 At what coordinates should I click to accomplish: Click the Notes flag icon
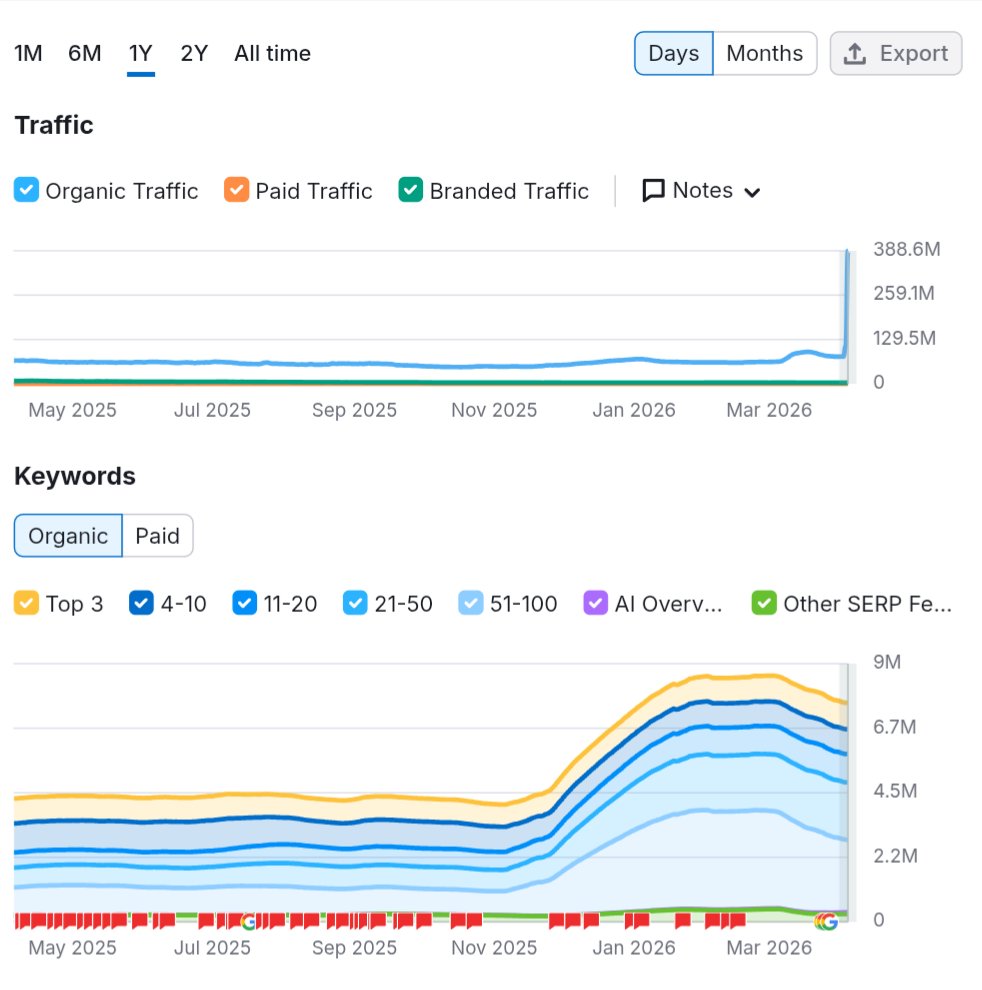(x=653, y=190)
